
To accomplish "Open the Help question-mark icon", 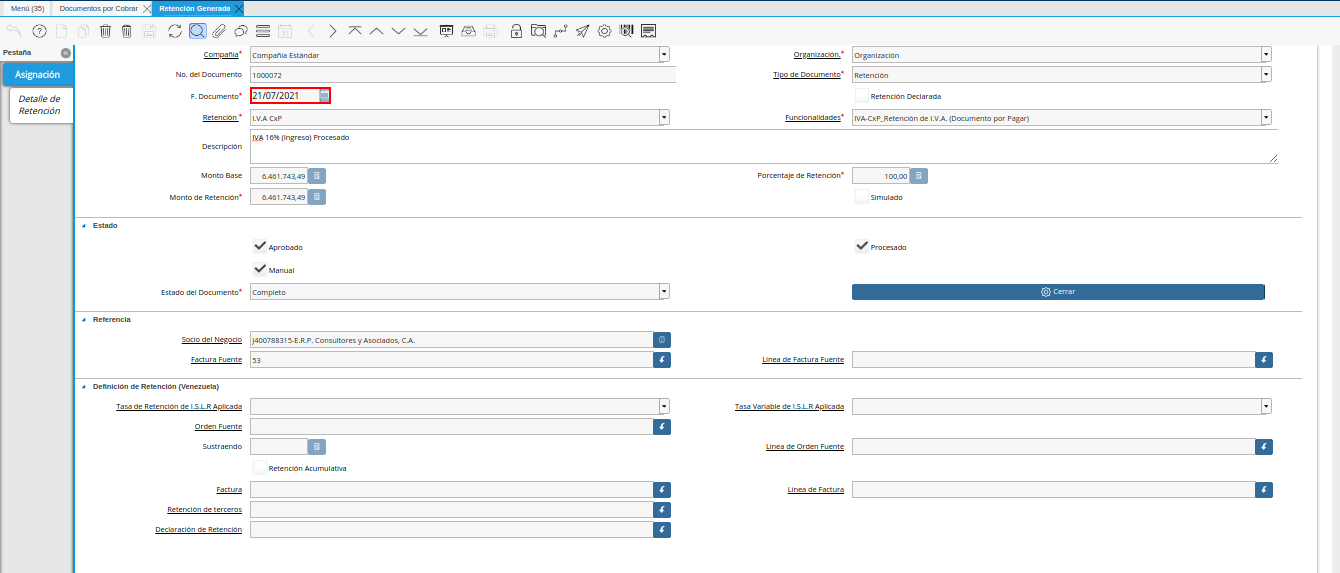I will click(x=39, y=31).
